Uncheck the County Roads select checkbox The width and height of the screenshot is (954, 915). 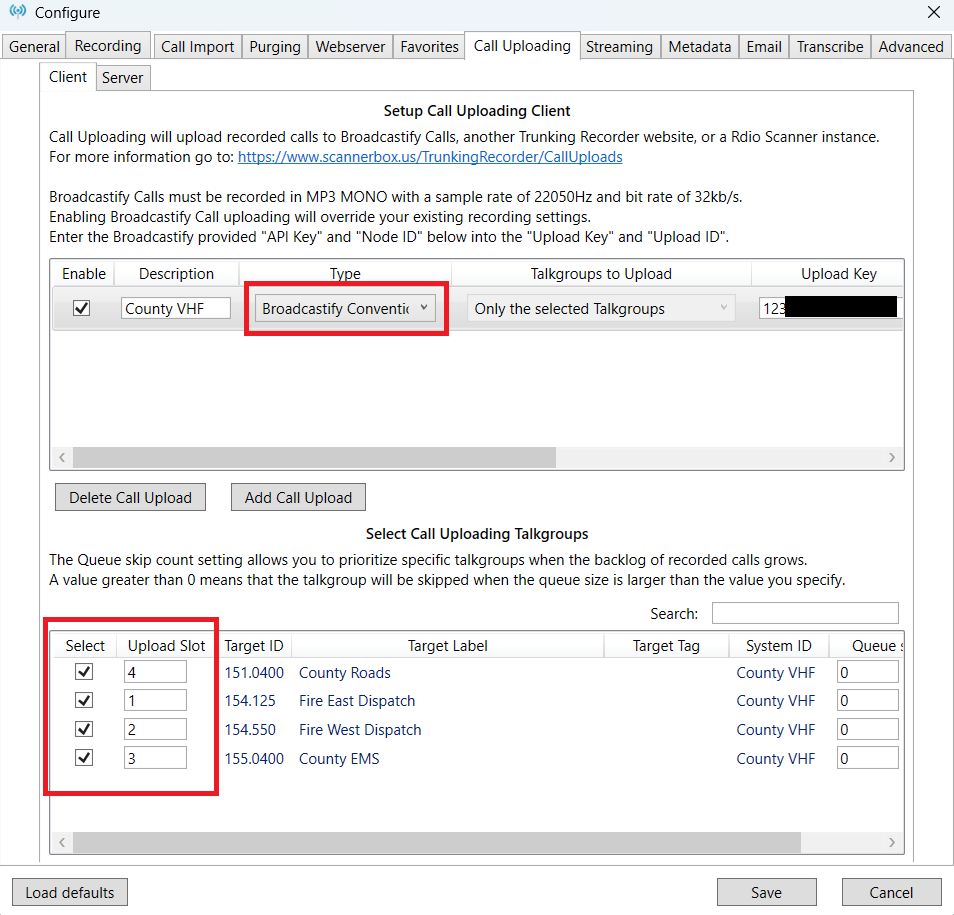[84, 673]
